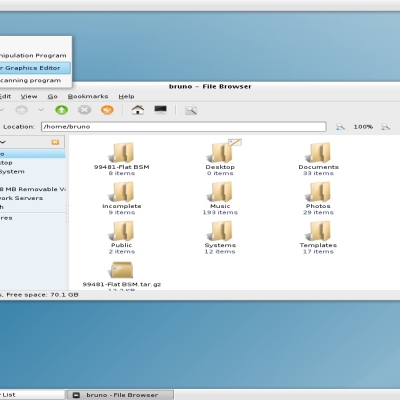Click the Pictures bookmark in sidebar

[x=33, y=218]
